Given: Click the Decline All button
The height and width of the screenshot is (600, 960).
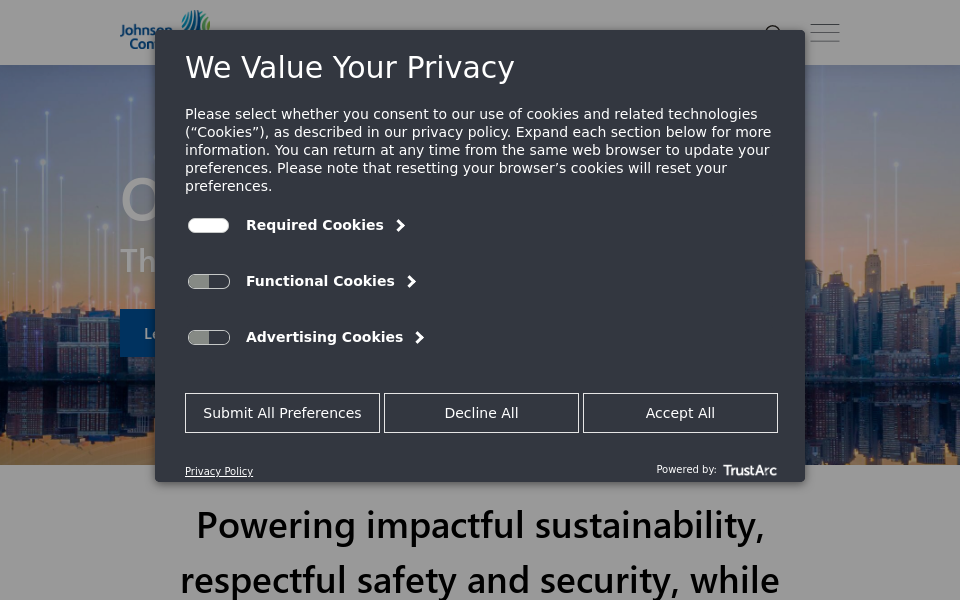Looking at the screenshot, I should [x=481, y=412].
